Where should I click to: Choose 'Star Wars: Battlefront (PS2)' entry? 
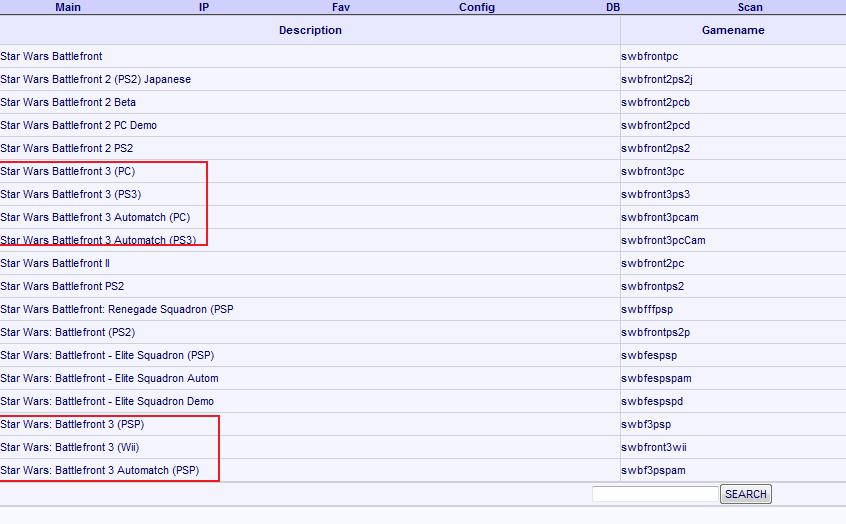click(x=67, y=332)
